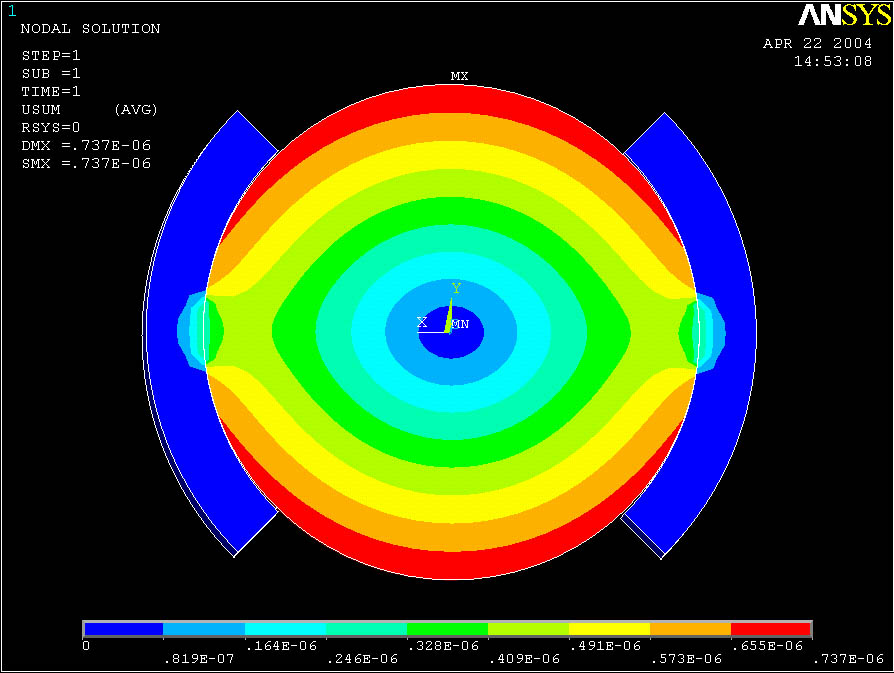The image size is (894, 673).
Task: Click the yellow legend swatch
Action: pos(609,629)
